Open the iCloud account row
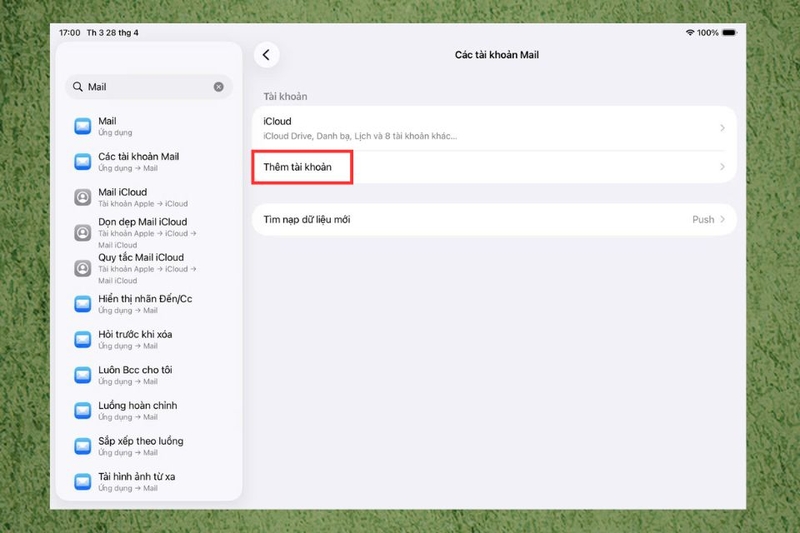 tap(494, 128)
